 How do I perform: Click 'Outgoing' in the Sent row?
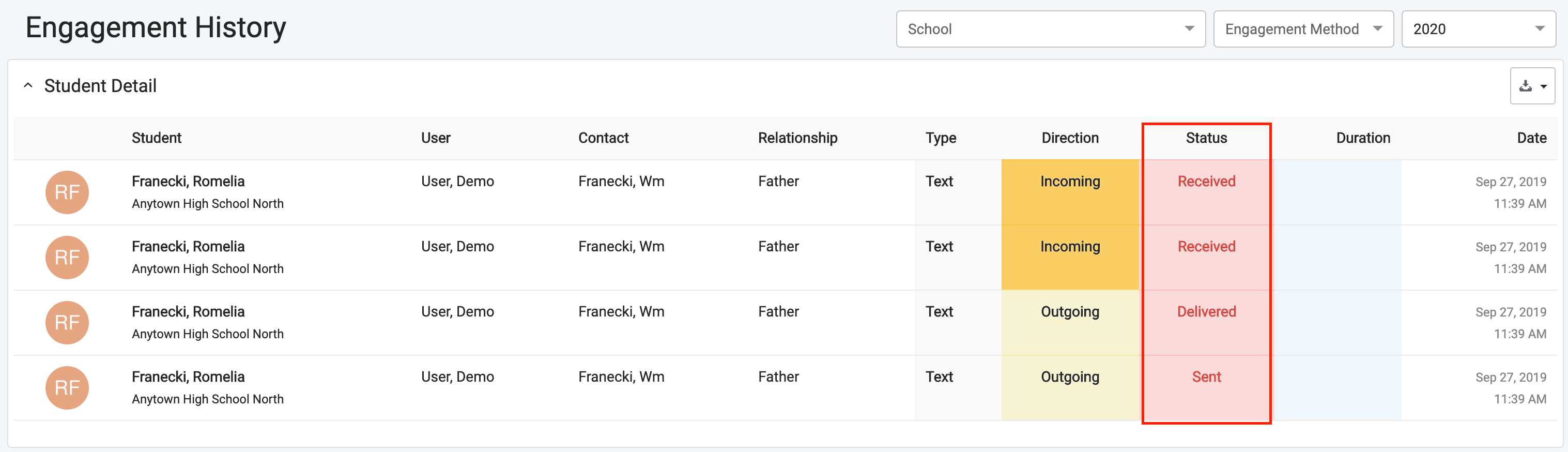coord(1070,377)
